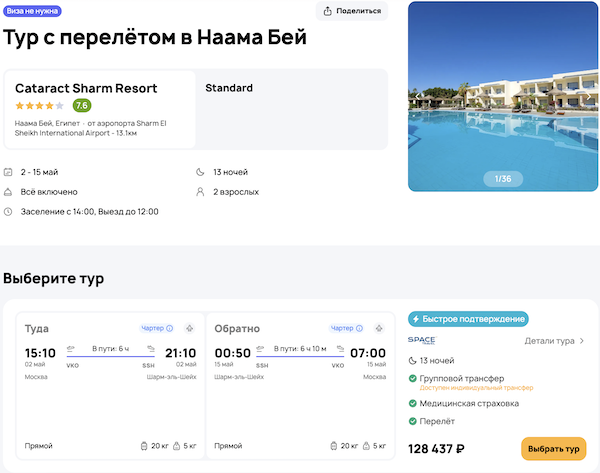Click the hotel rating badge 7.6

pos(82,105)
